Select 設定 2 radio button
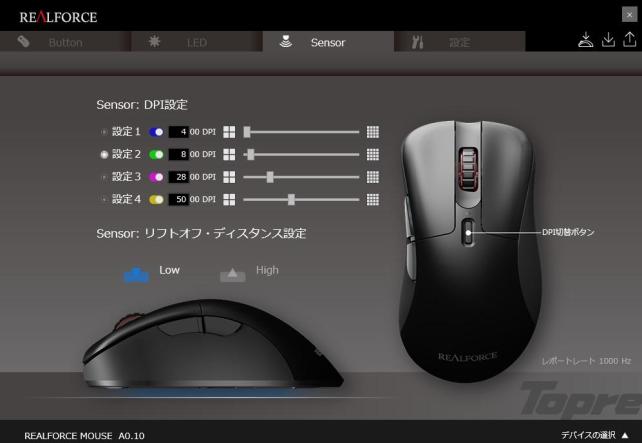Screen dimensions: 642x443 (104, 154)
